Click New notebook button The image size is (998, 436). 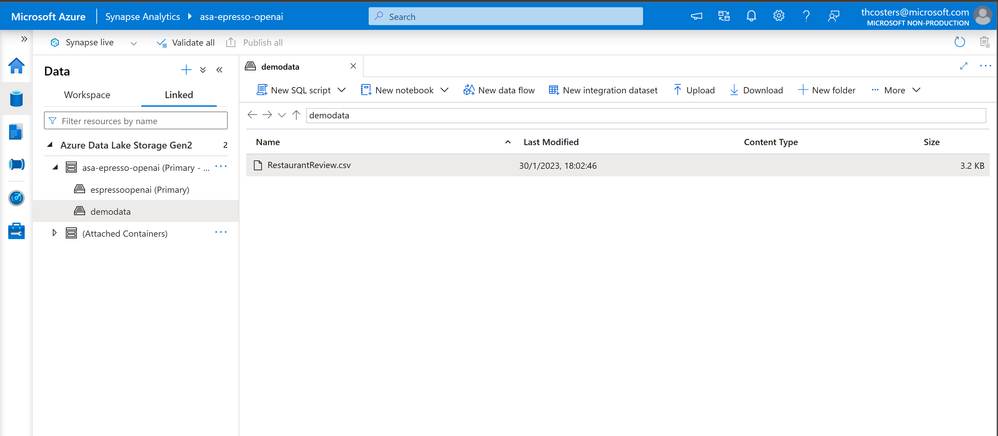(x=397, y=90)
